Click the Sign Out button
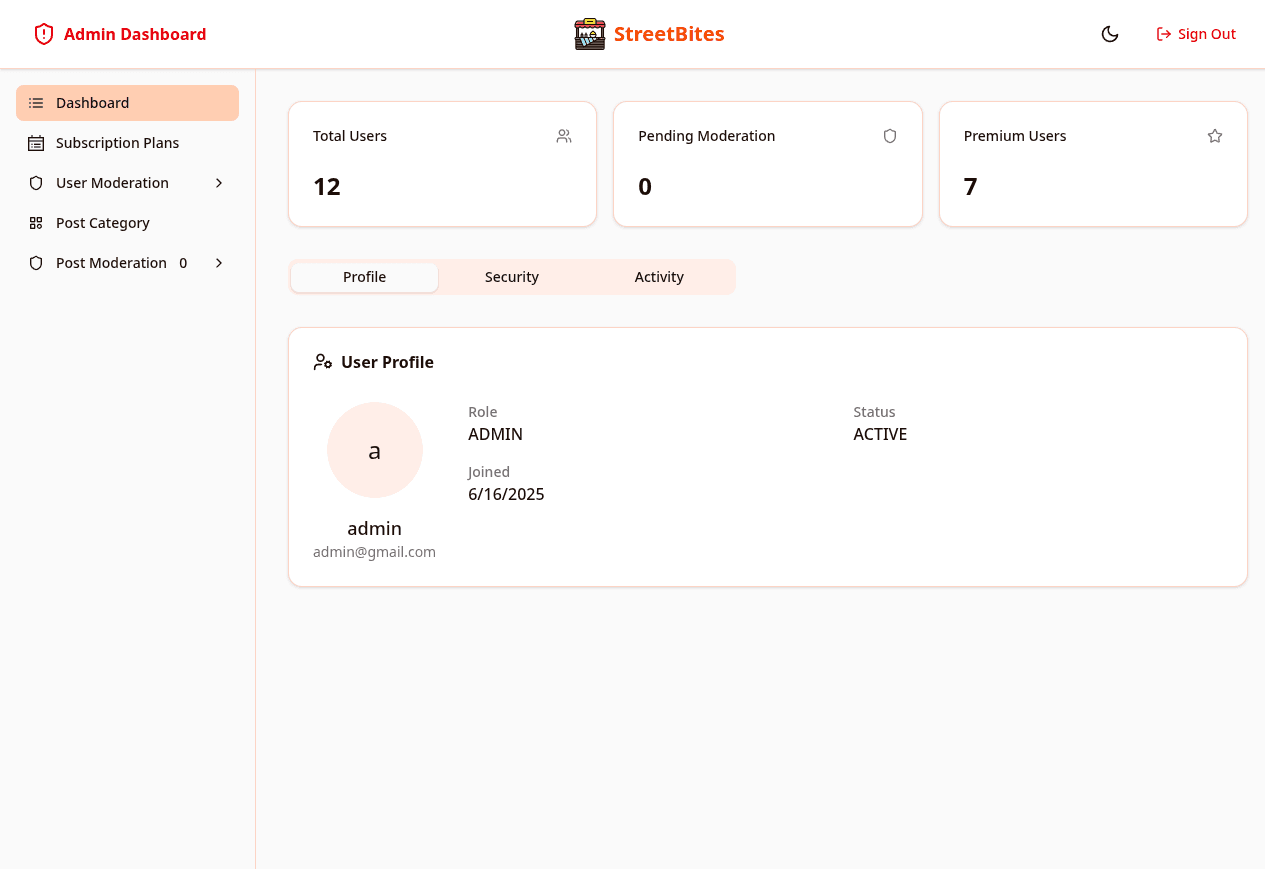Screen dimensions: 1265x869 point(1196,34)
